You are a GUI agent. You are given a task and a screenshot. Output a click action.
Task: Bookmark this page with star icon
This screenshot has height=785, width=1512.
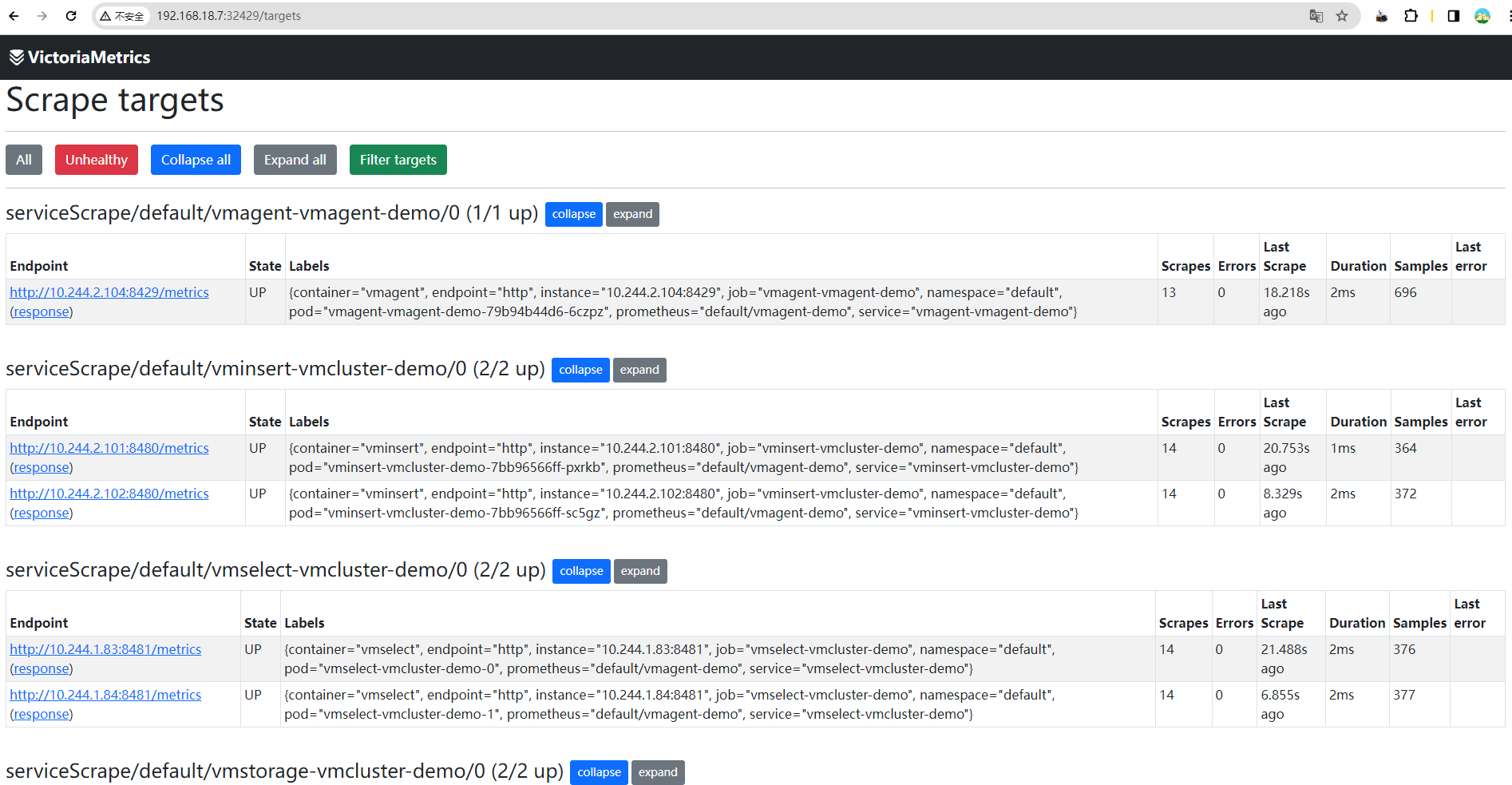click(1342, 16)
